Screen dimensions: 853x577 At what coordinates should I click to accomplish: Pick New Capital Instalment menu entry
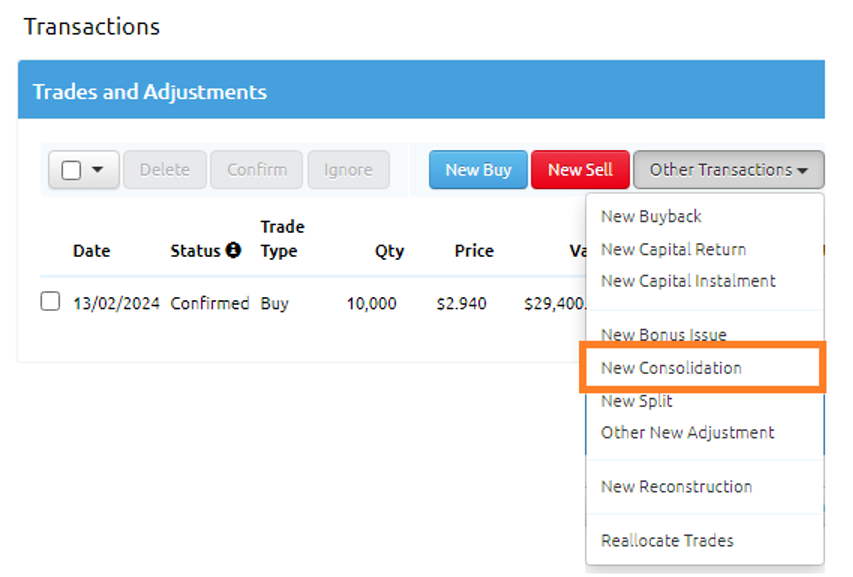[688, 281]
